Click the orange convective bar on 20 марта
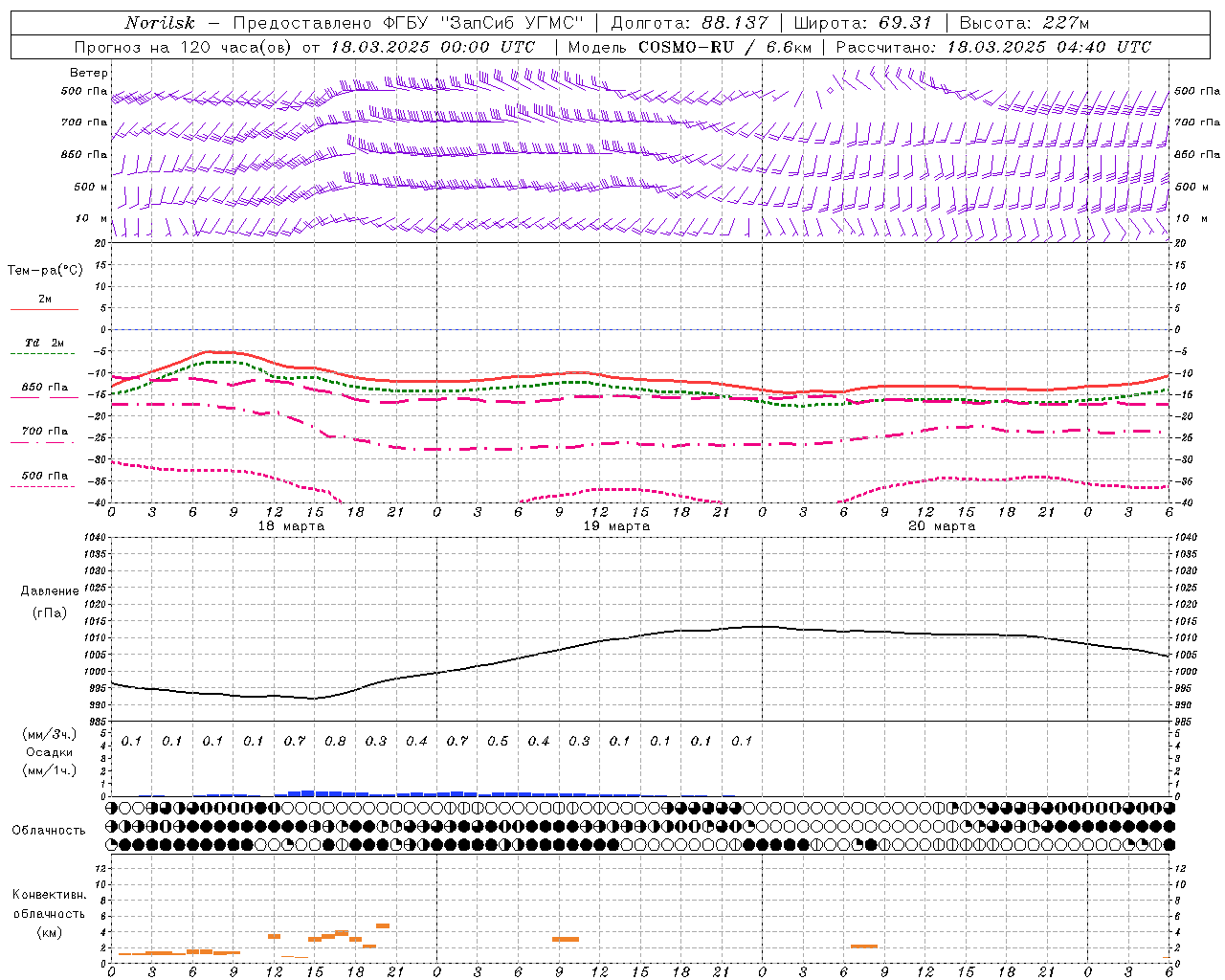The height and width of the screenshot is (980, 1225). tap(864, 947)
